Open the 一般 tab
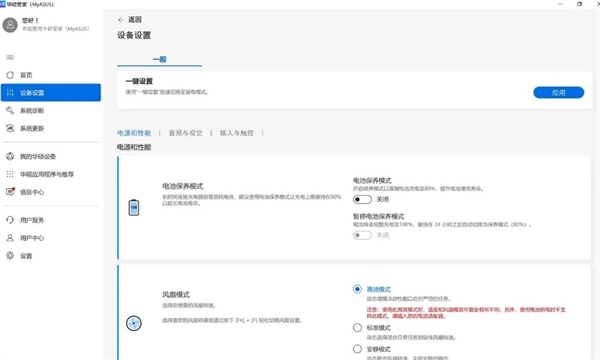Screen dimensions: 600x360 [160, 59]
